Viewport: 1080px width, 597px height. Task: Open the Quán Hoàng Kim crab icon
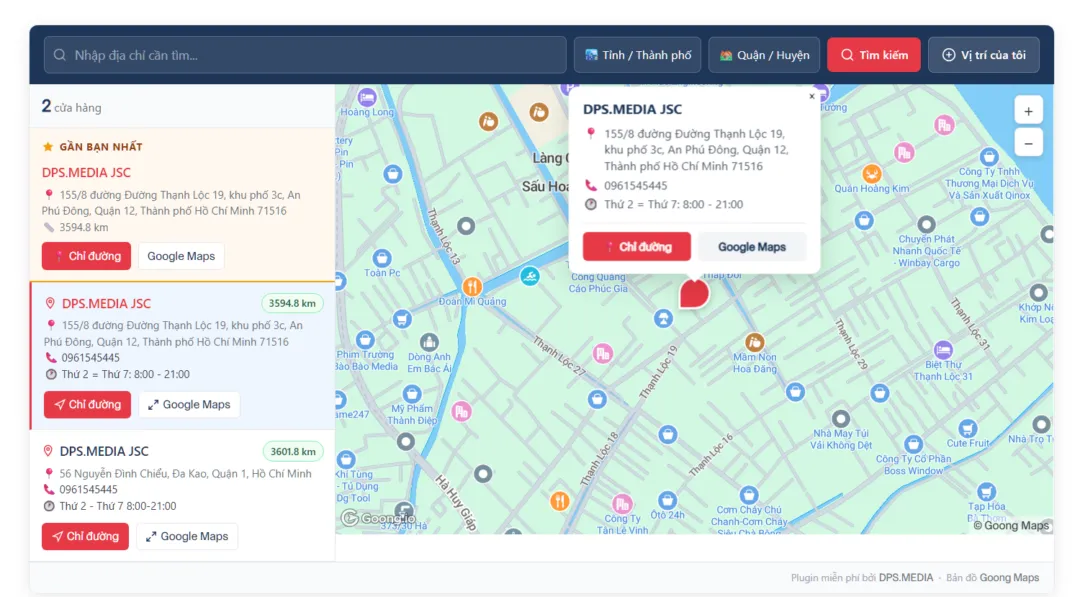874,172
